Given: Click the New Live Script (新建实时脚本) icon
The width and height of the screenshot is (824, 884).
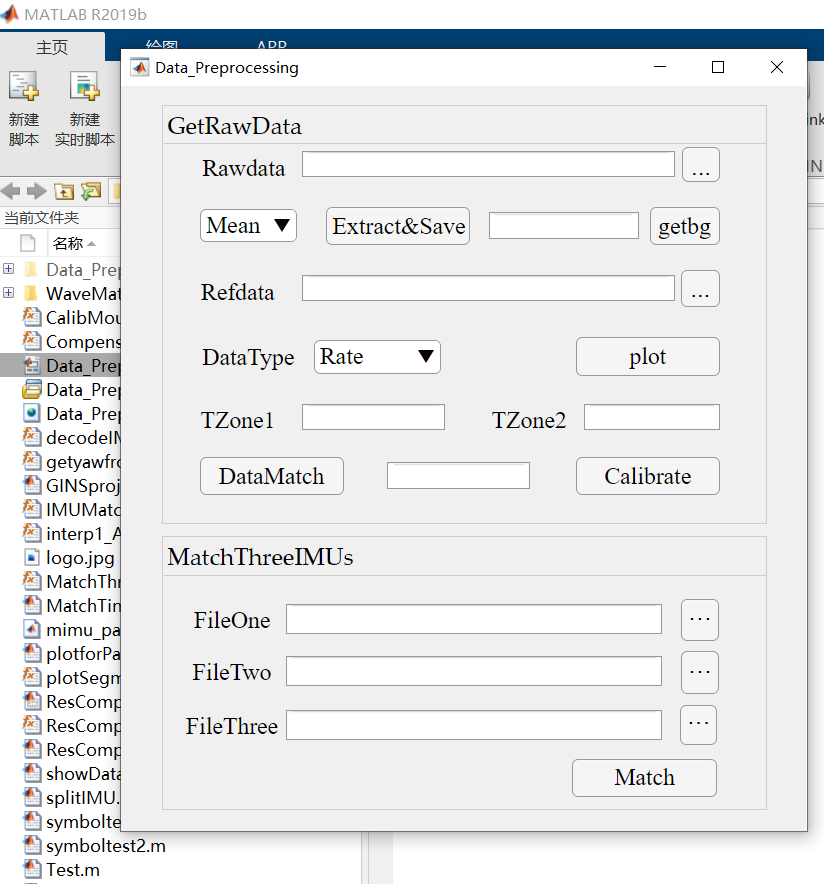Looking at the screenshot, I should tap(84, 95).
